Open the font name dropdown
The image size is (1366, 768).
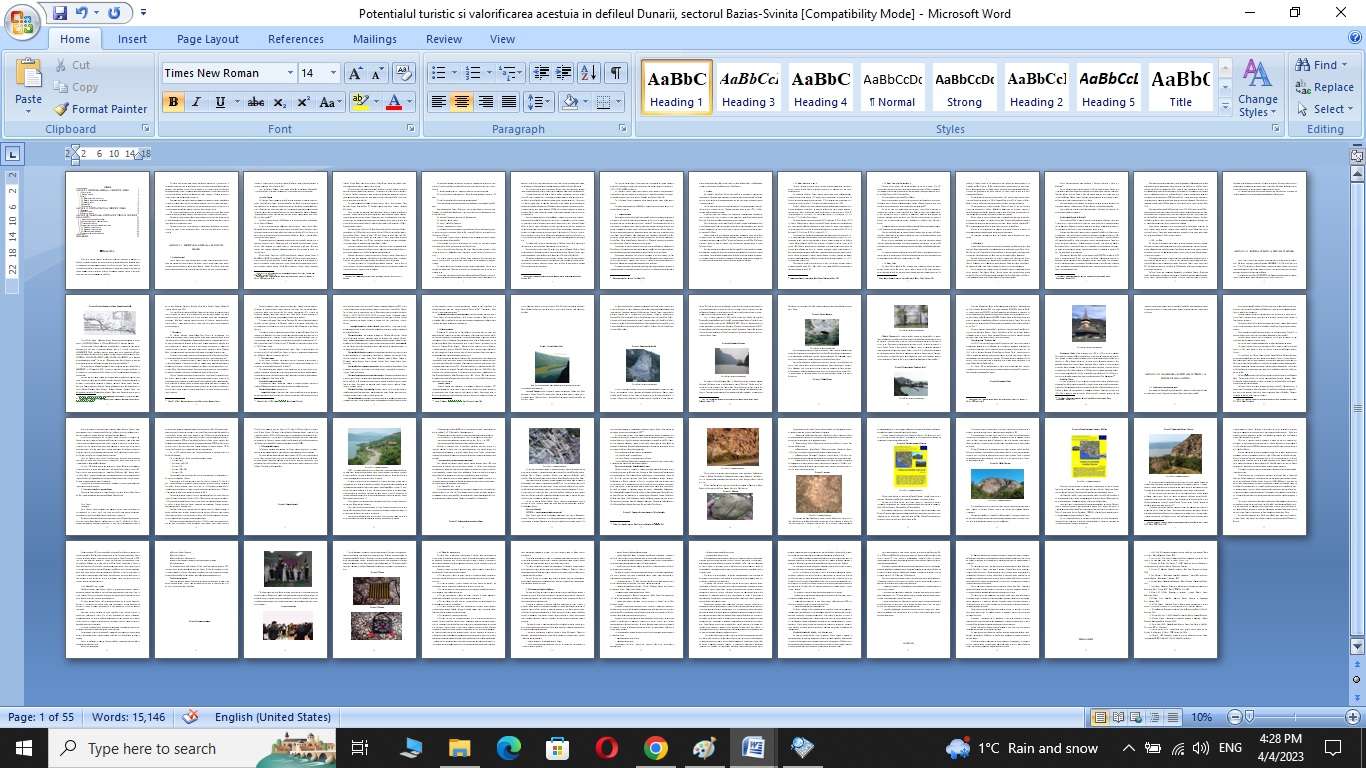coord(290,73)
